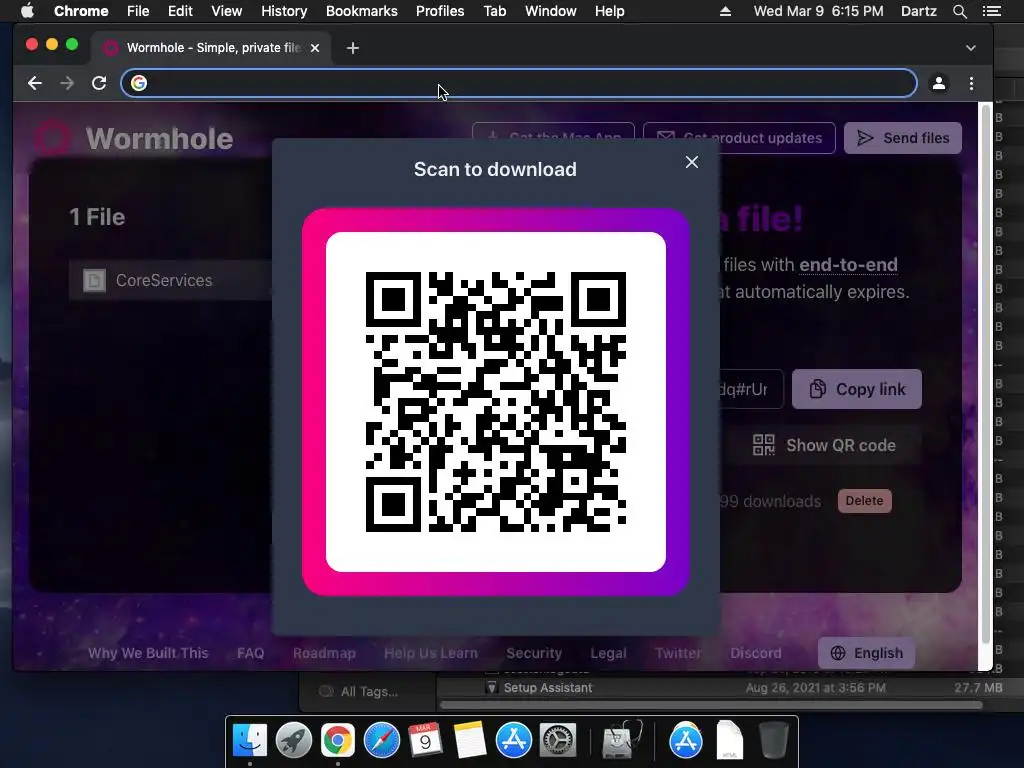Open the Tab menu
This screenshot has height=768, width=1024.
[494, 11]
